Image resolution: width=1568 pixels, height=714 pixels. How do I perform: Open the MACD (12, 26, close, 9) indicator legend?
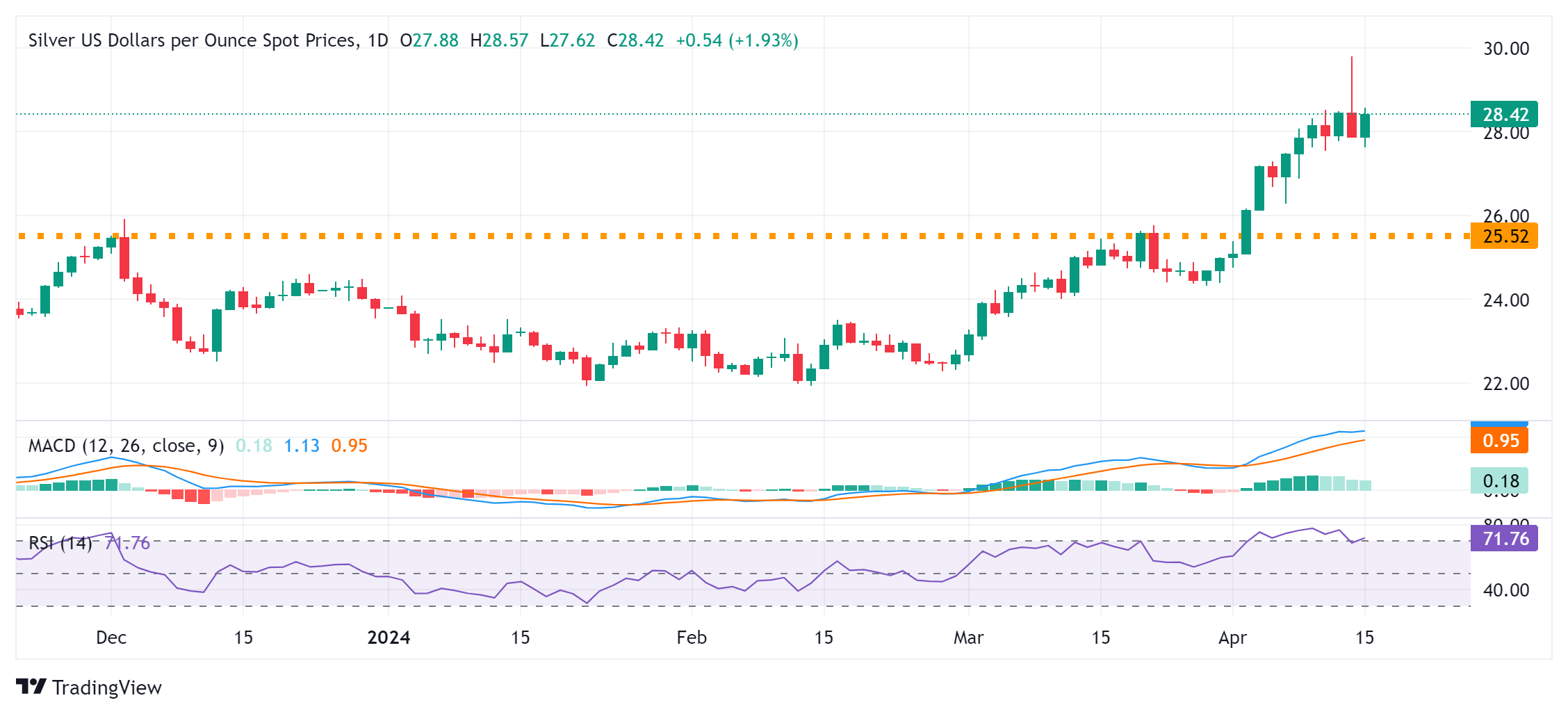coord(126,446)
